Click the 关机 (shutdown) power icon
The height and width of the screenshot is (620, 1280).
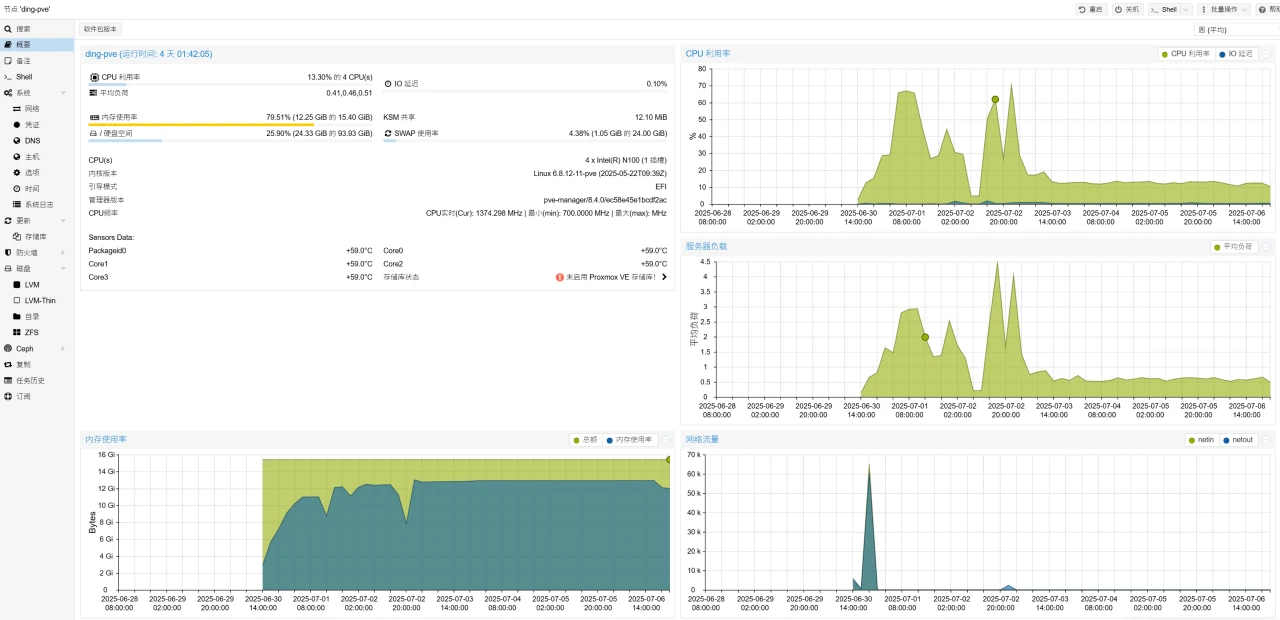[1126, 9]
